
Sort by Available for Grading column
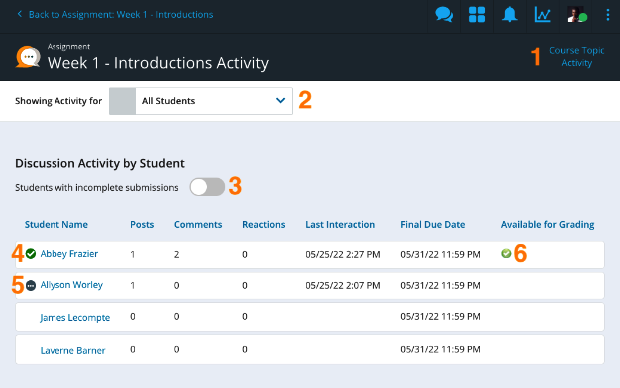tap(548, 225)
